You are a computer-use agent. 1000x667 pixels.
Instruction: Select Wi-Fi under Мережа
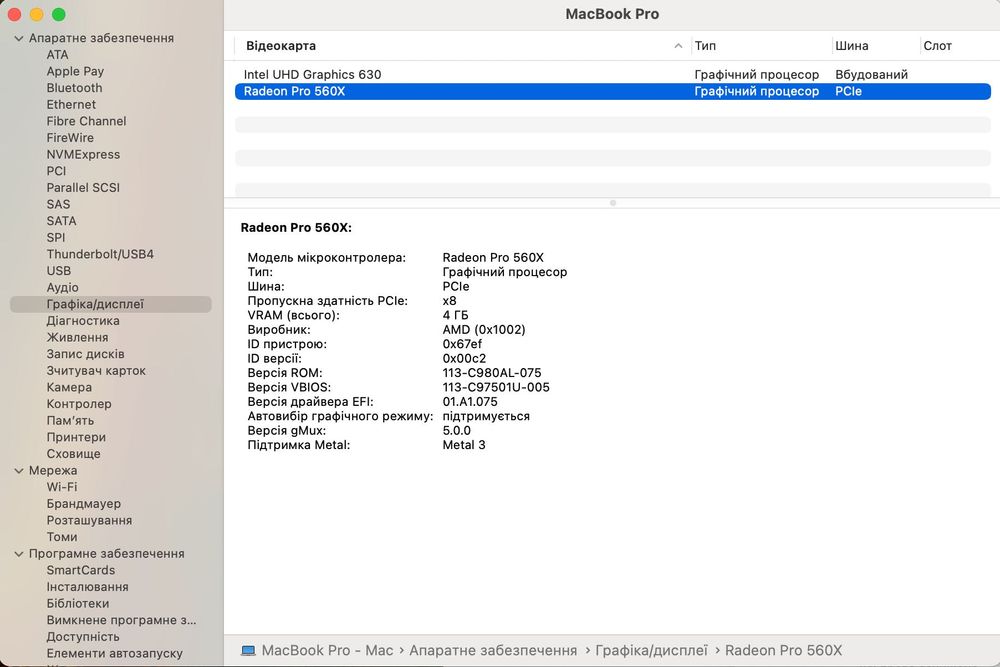tap(61, 487)
